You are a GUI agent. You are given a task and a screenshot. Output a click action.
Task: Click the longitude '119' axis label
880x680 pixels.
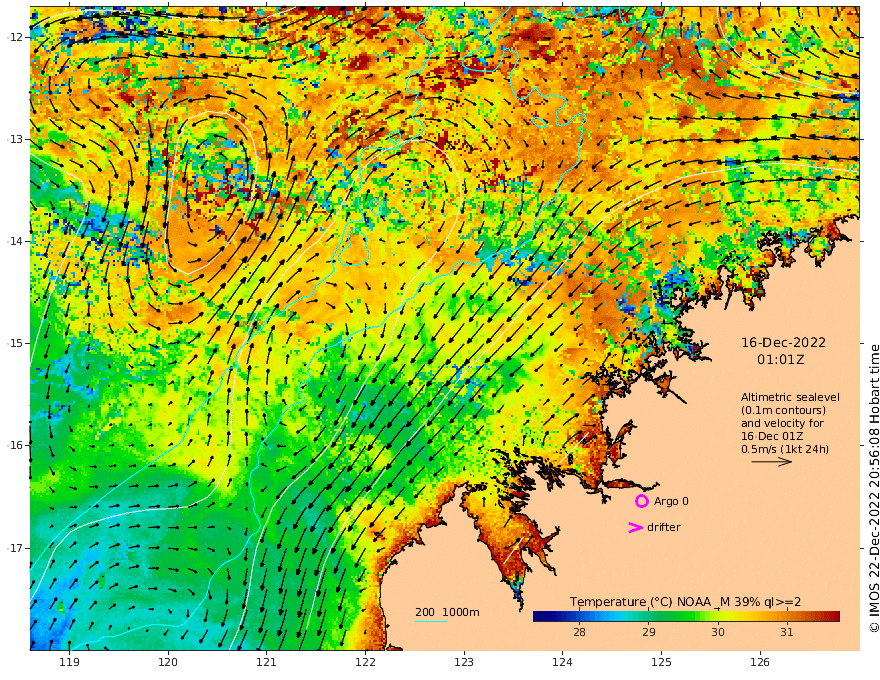click(69, 662)
